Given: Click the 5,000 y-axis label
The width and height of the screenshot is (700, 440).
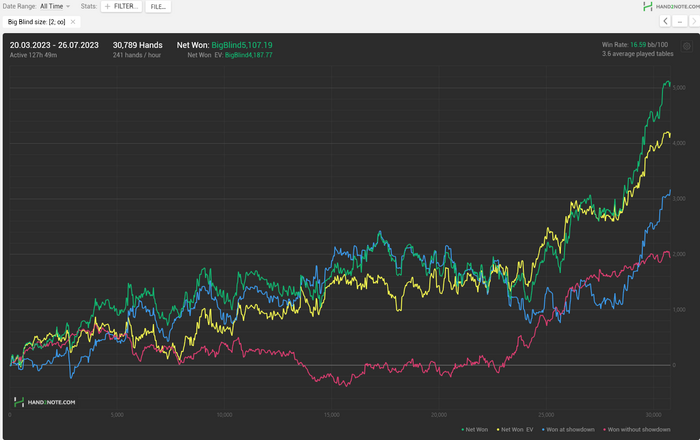Looking at the screenshot, I should point(679,87).
